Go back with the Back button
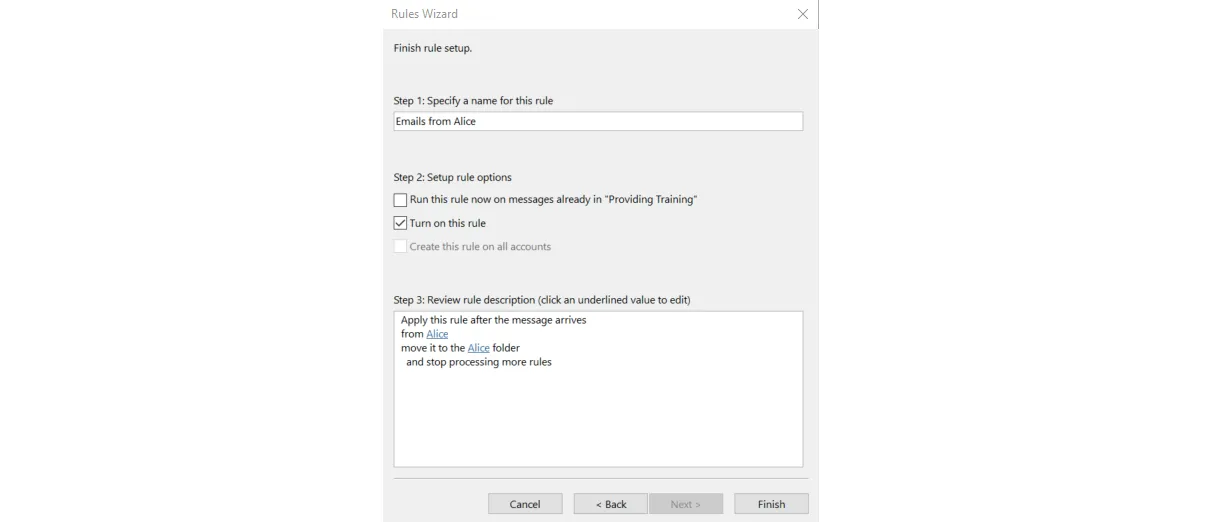The image size is (1211, 522). click(x=611, y=504)
